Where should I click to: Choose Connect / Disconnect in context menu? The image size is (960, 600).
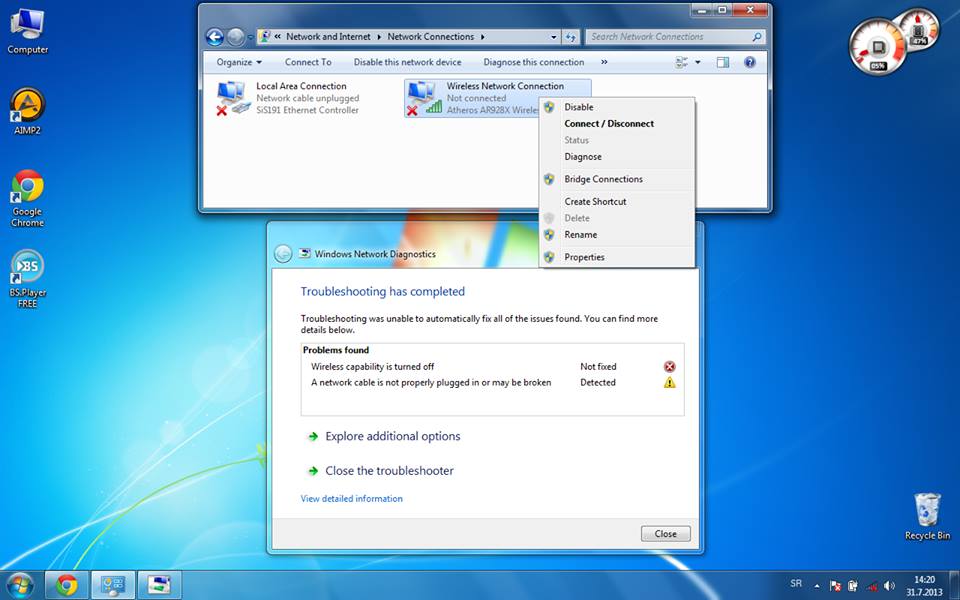(x=617, y=124)
